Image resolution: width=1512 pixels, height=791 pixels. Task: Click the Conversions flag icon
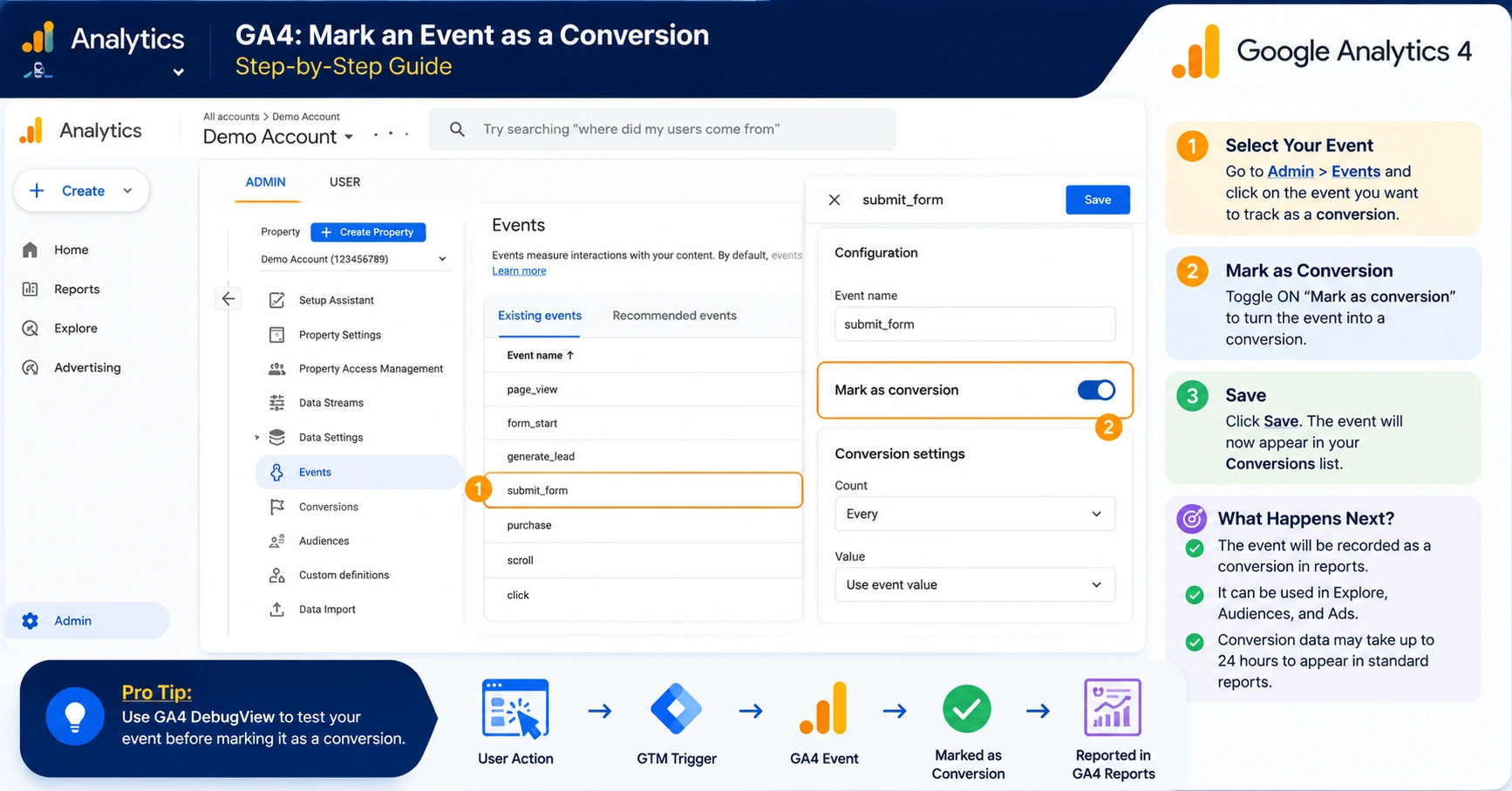[276, 507]
